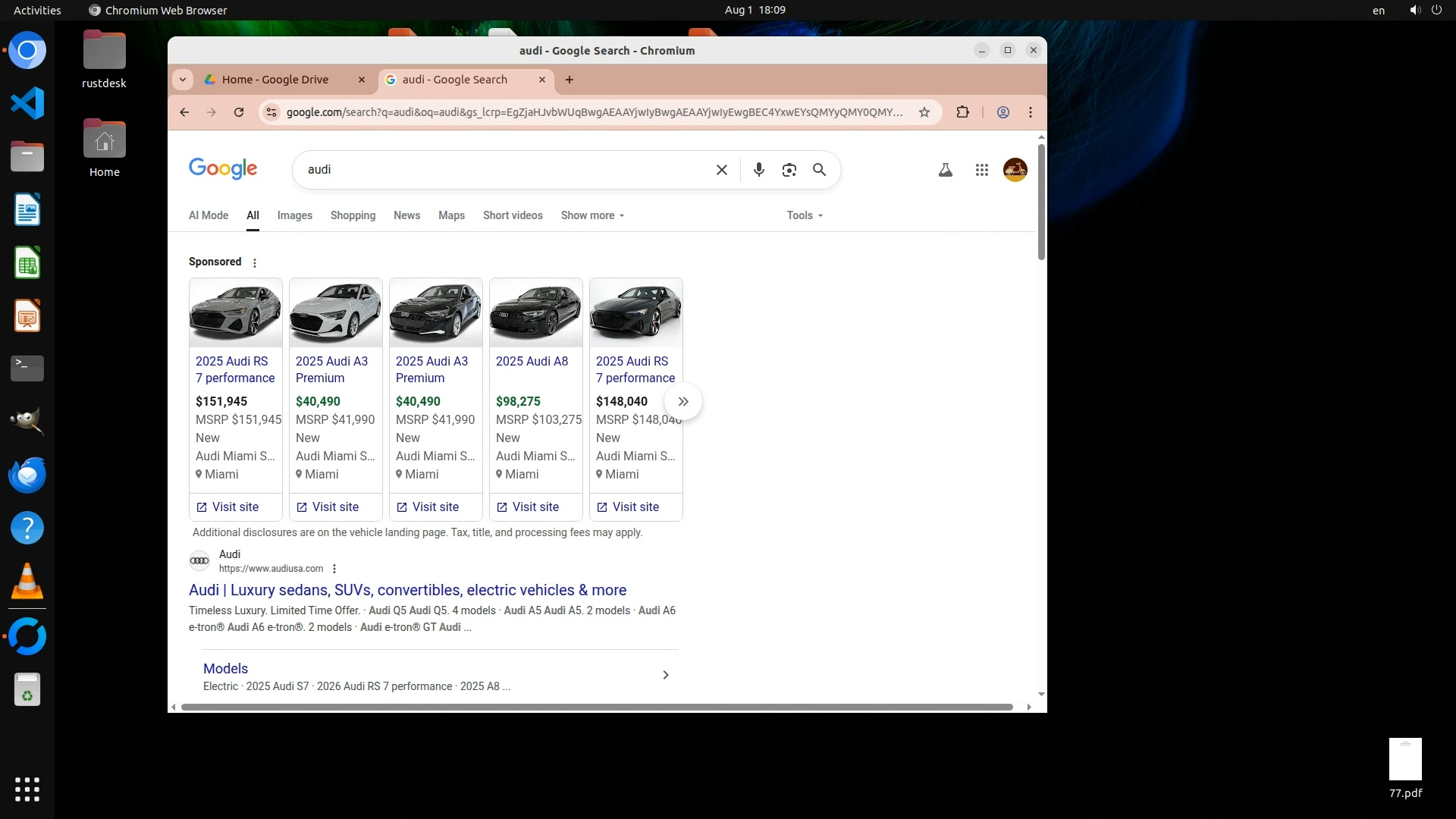Click the voice search microphone icon
Viewport: 1456px width, 819px height.
coord(758,170)
